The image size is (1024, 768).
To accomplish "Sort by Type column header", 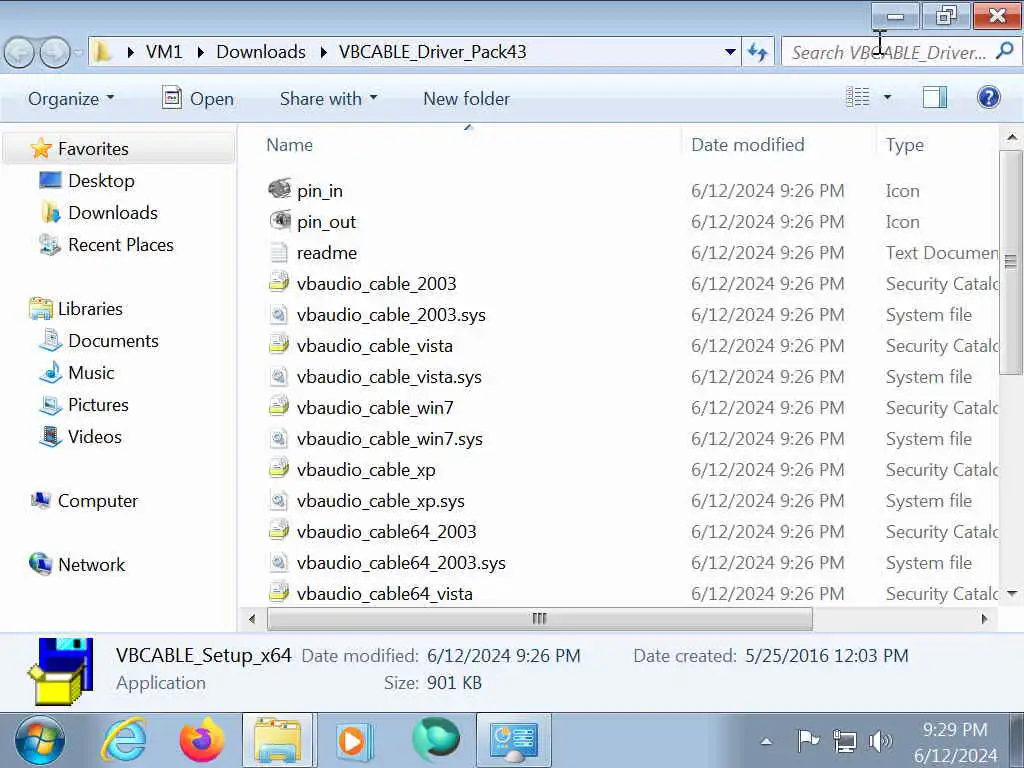I will click(x=904, y=144).
